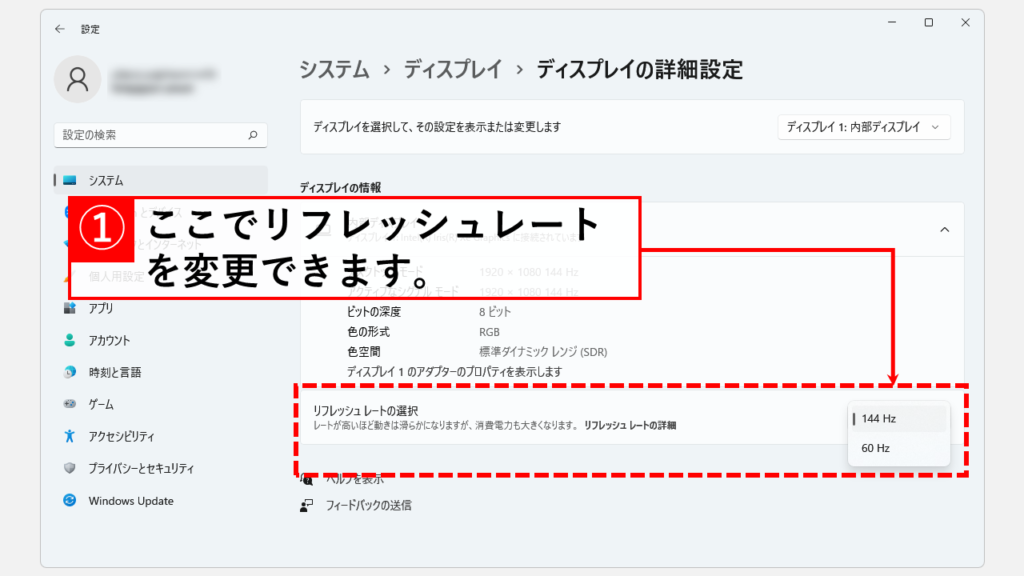Select 60 Hz in the refresh rate list

pyautogui.click(x=876, y=448)
